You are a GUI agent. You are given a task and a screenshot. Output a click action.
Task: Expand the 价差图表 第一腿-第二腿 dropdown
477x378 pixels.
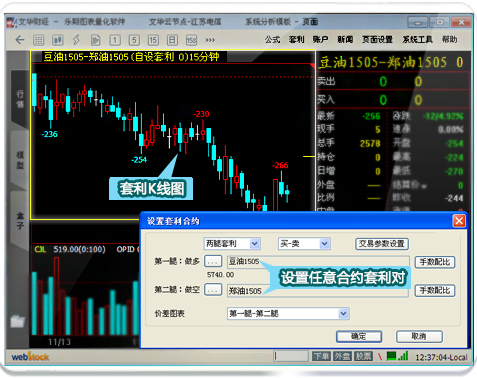[288, 314]
